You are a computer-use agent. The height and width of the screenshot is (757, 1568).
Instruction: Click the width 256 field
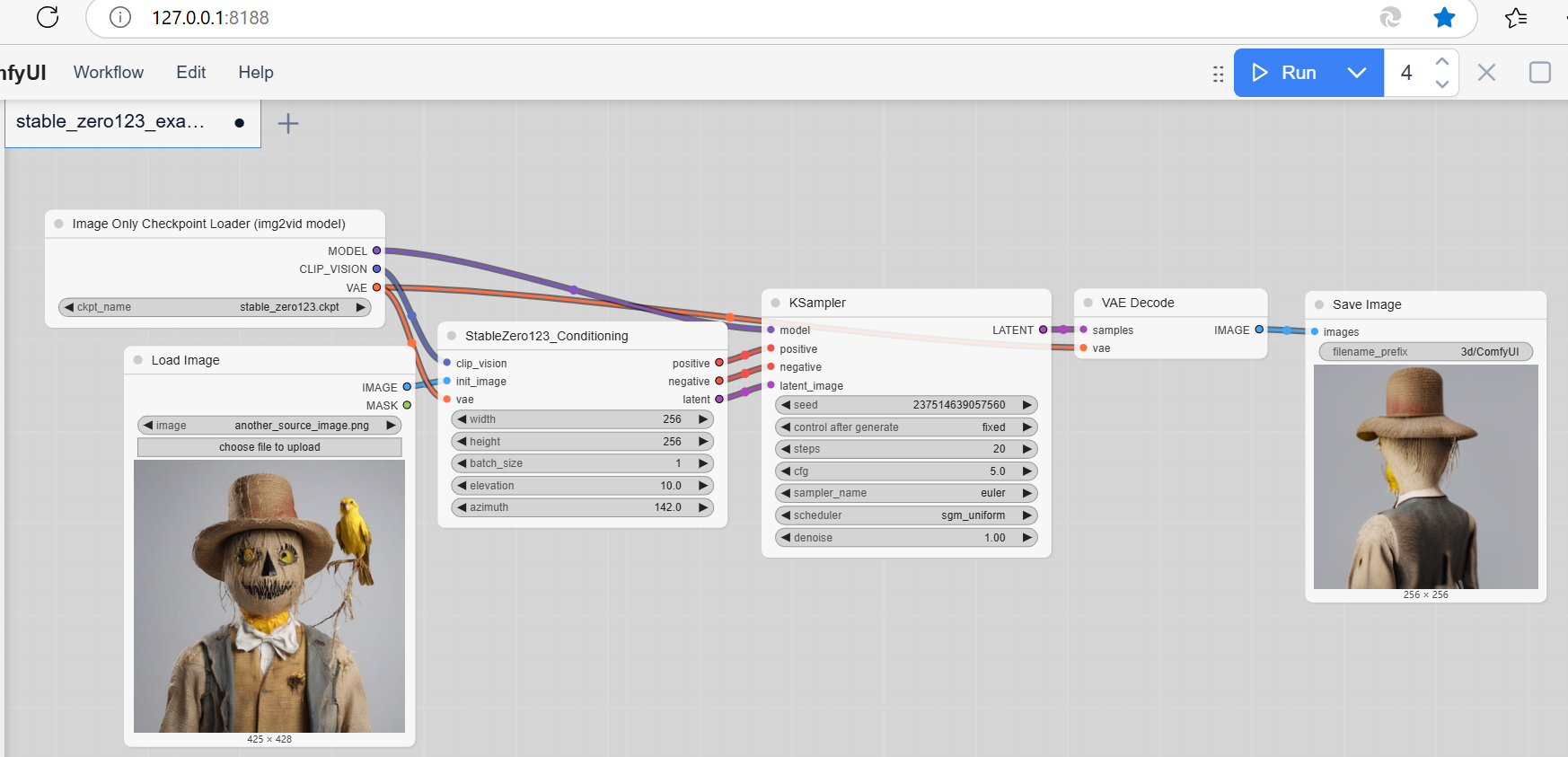[582, 419]
